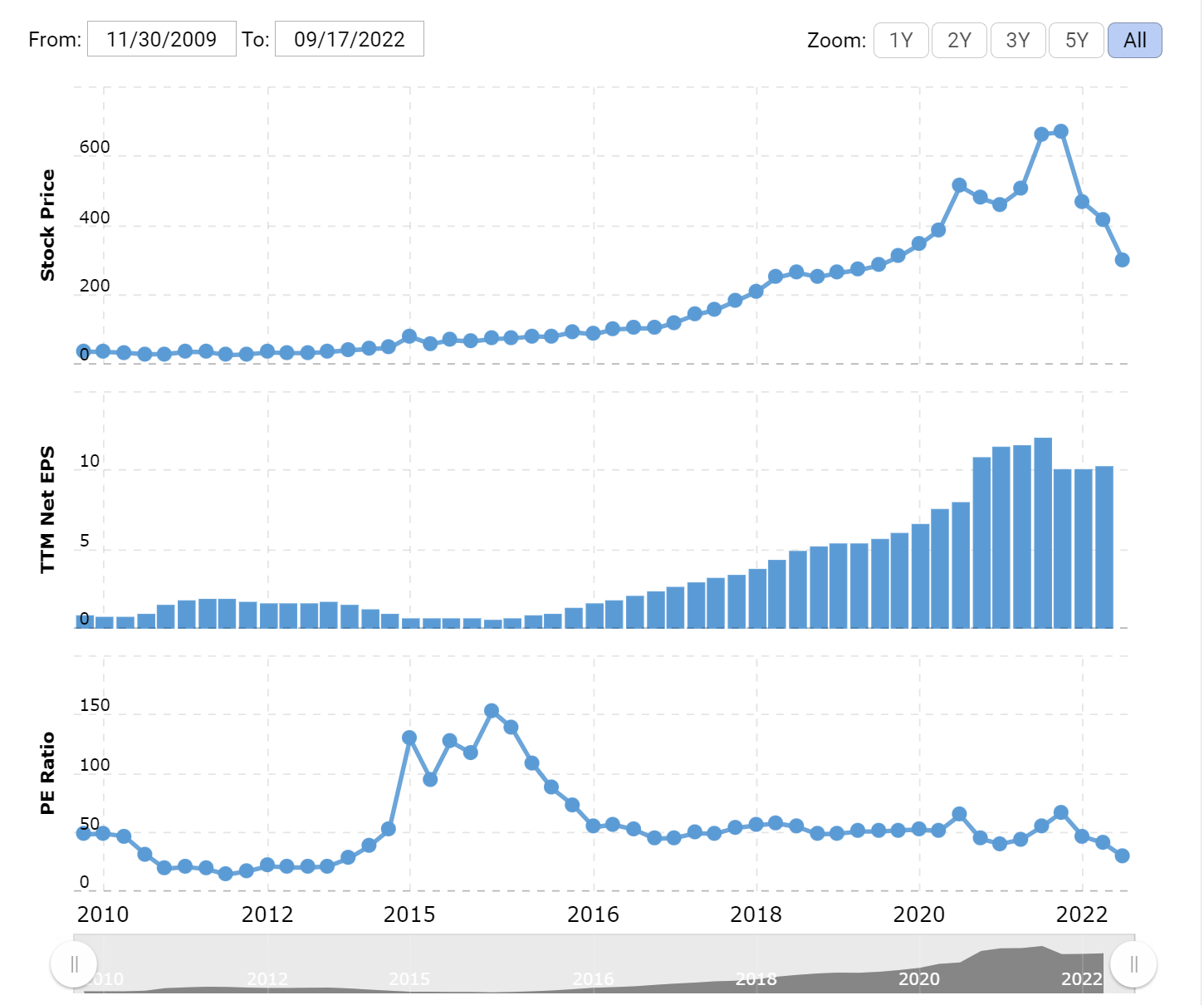Click the peak stock price data point
This screenshot has height=1005, width=1204.
(1060, 131)
